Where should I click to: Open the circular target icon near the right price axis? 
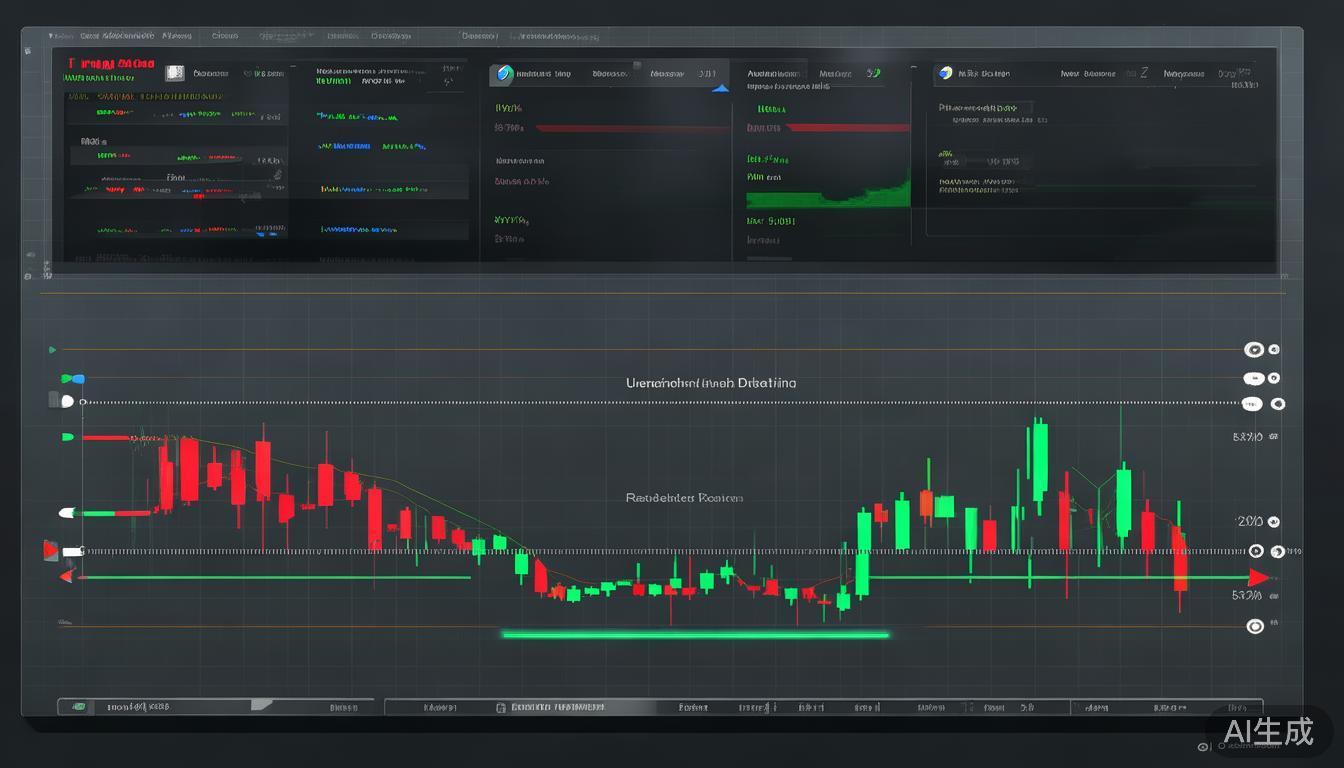(1257, 551)
